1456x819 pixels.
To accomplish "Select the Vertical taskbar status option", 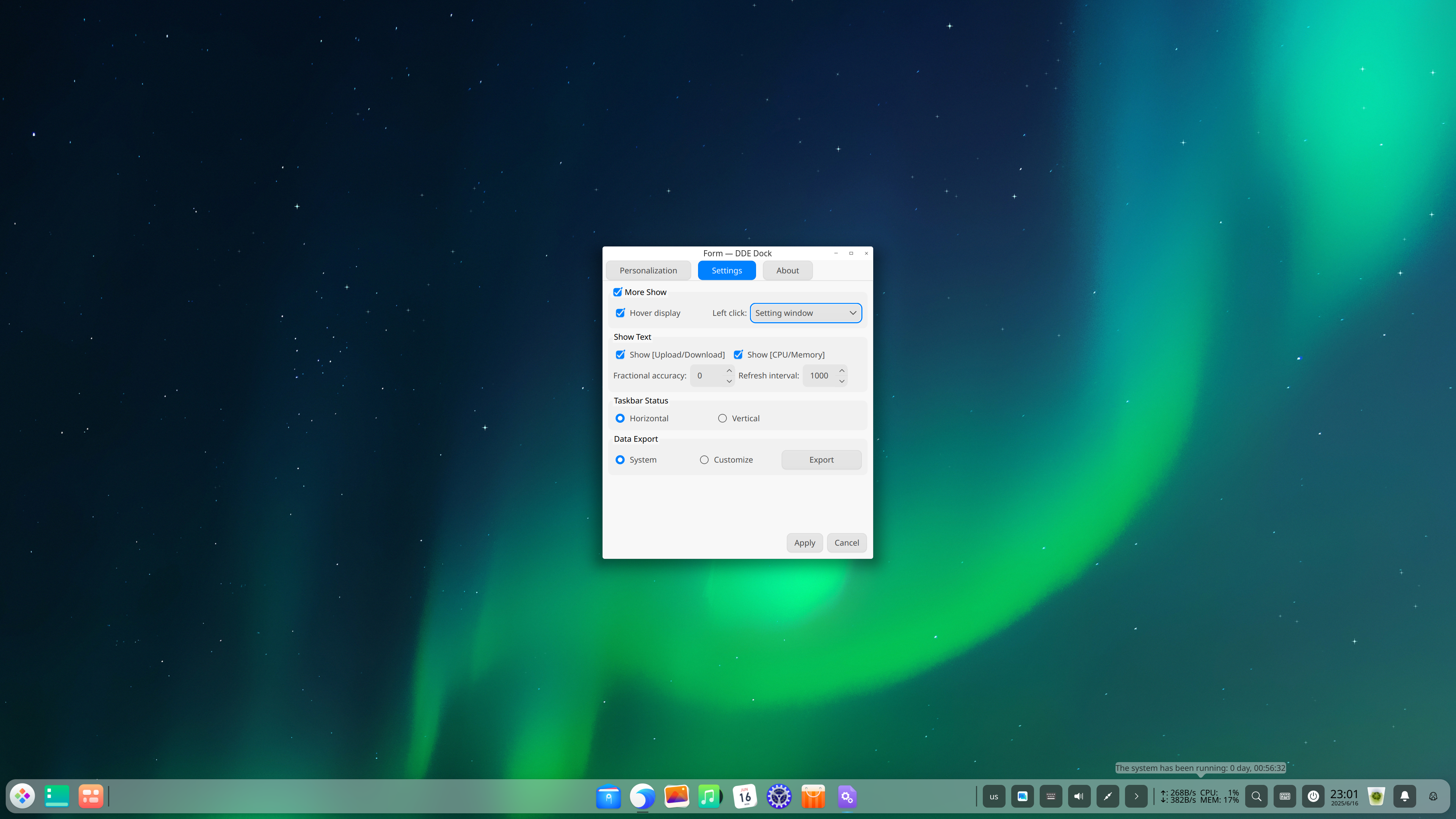I will 722,418.
